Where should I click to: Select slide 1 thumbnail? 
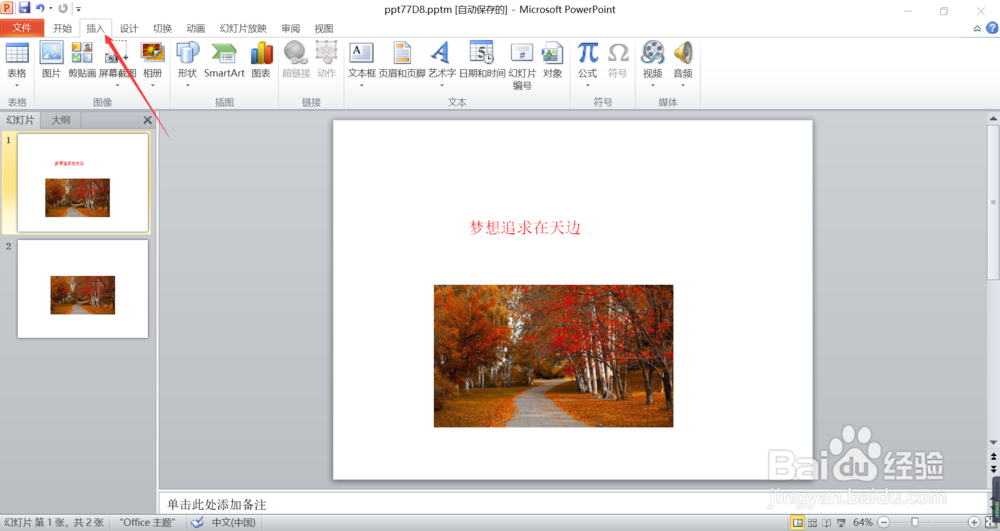click(x=84, y=182)
